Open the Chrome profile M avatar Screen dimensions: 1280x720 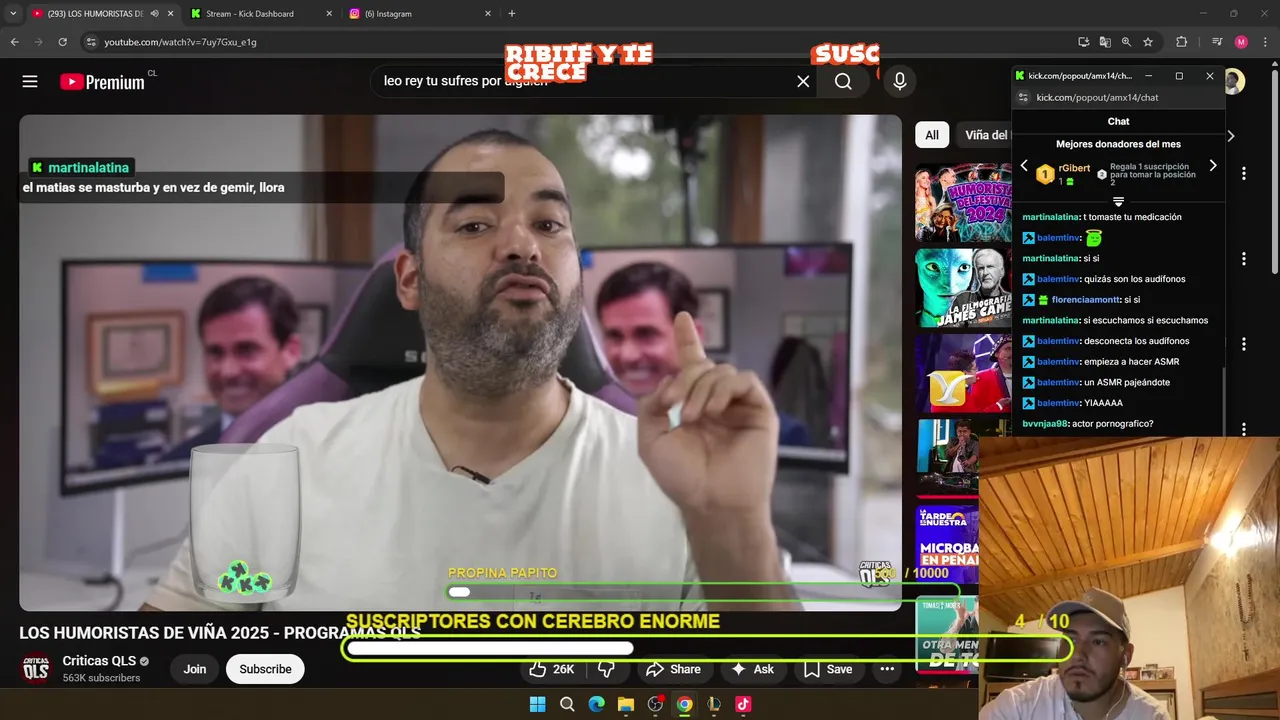(1241, 42)
